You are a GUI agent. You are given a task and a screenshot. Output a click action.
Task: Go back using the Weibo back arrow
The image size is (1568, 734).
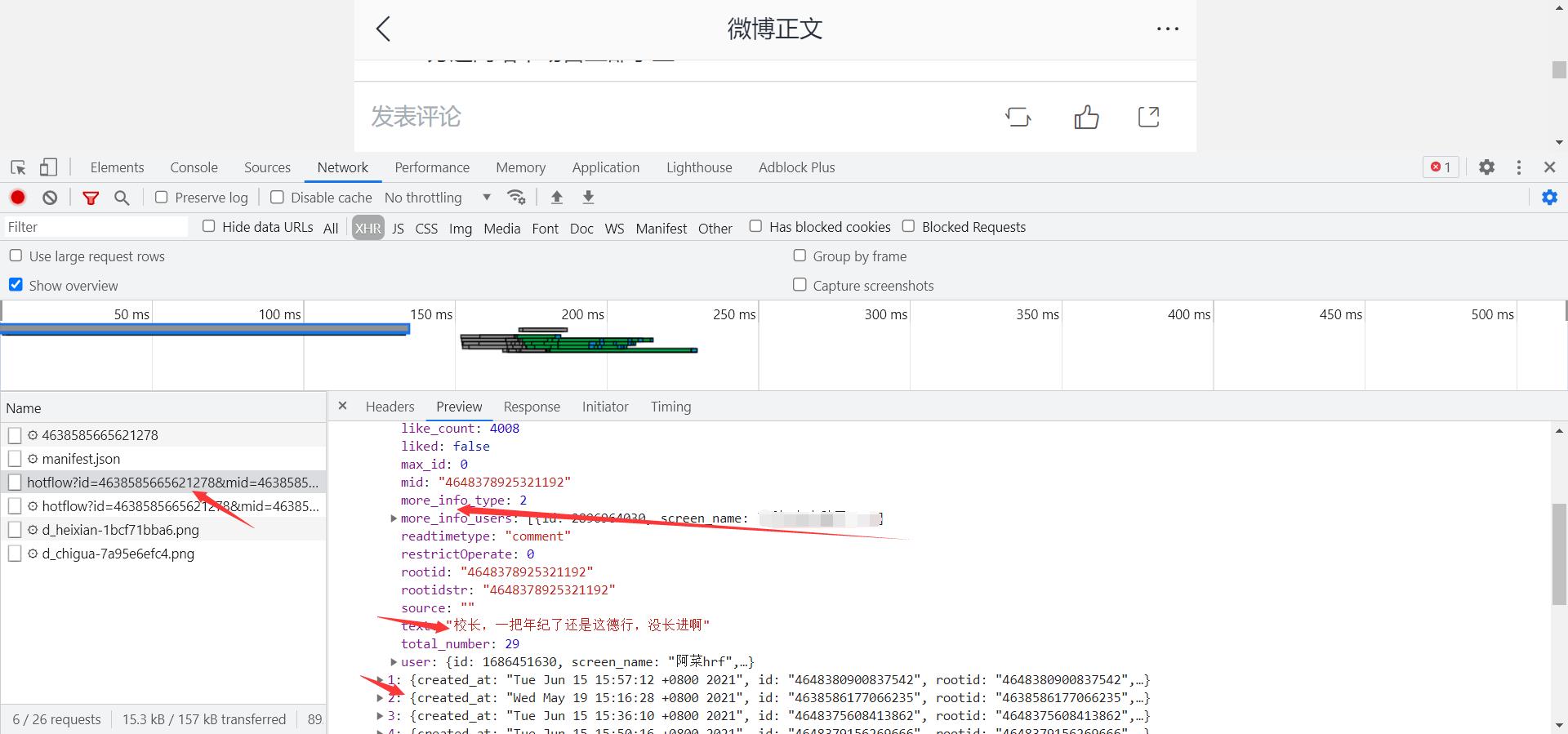point(383,29)
